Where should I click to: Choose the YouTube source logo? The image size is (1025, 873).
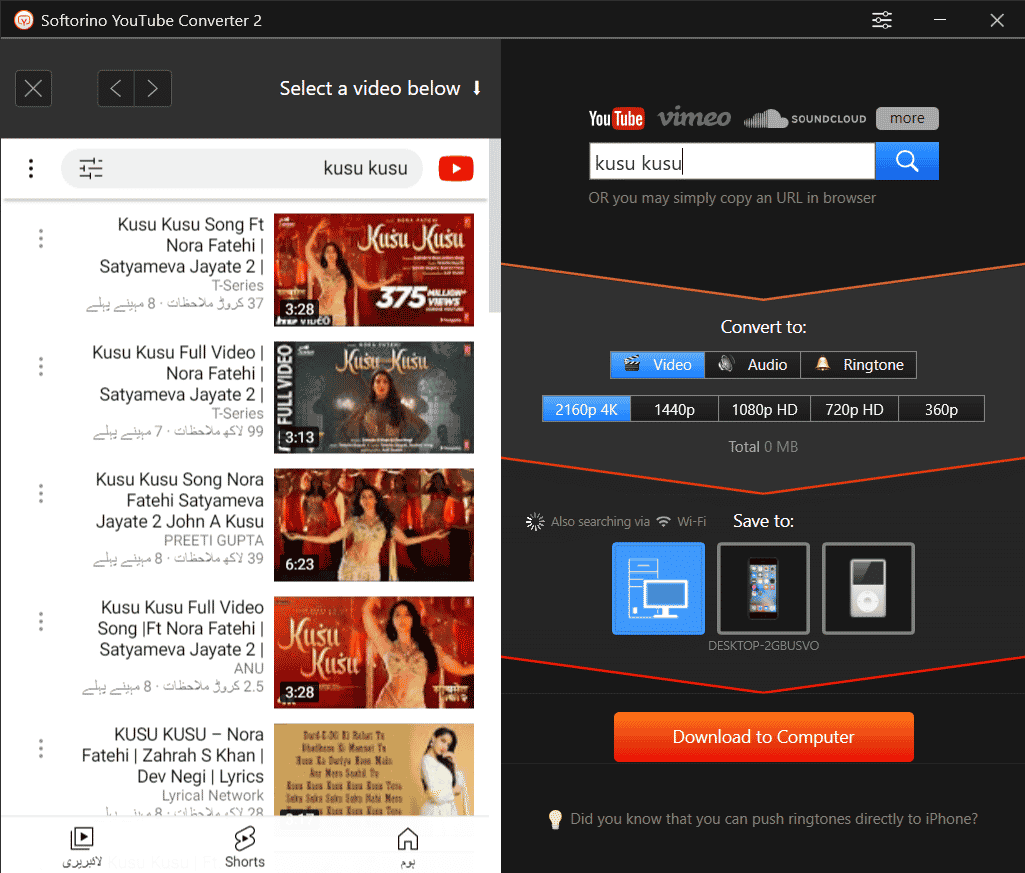tap(616, 118)
